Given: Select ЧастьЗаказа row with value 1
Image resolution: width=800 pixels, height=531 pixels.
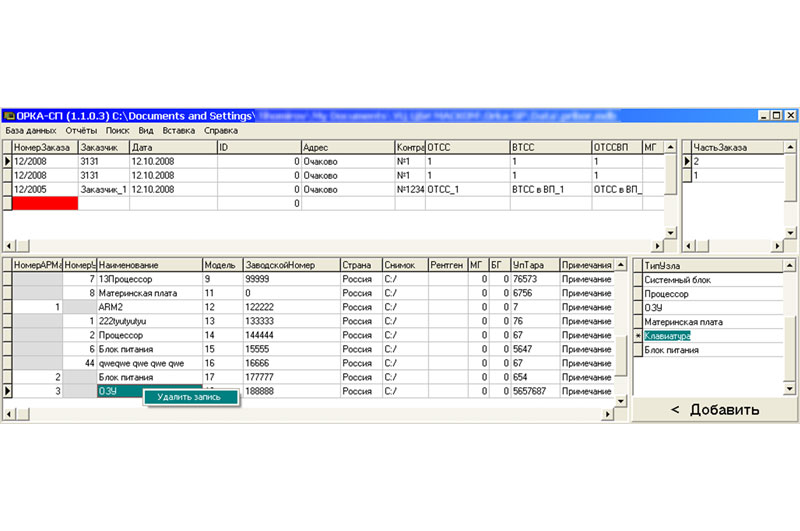Looking at the screenshot, I should pyautogui.click(x=737, y=175).
